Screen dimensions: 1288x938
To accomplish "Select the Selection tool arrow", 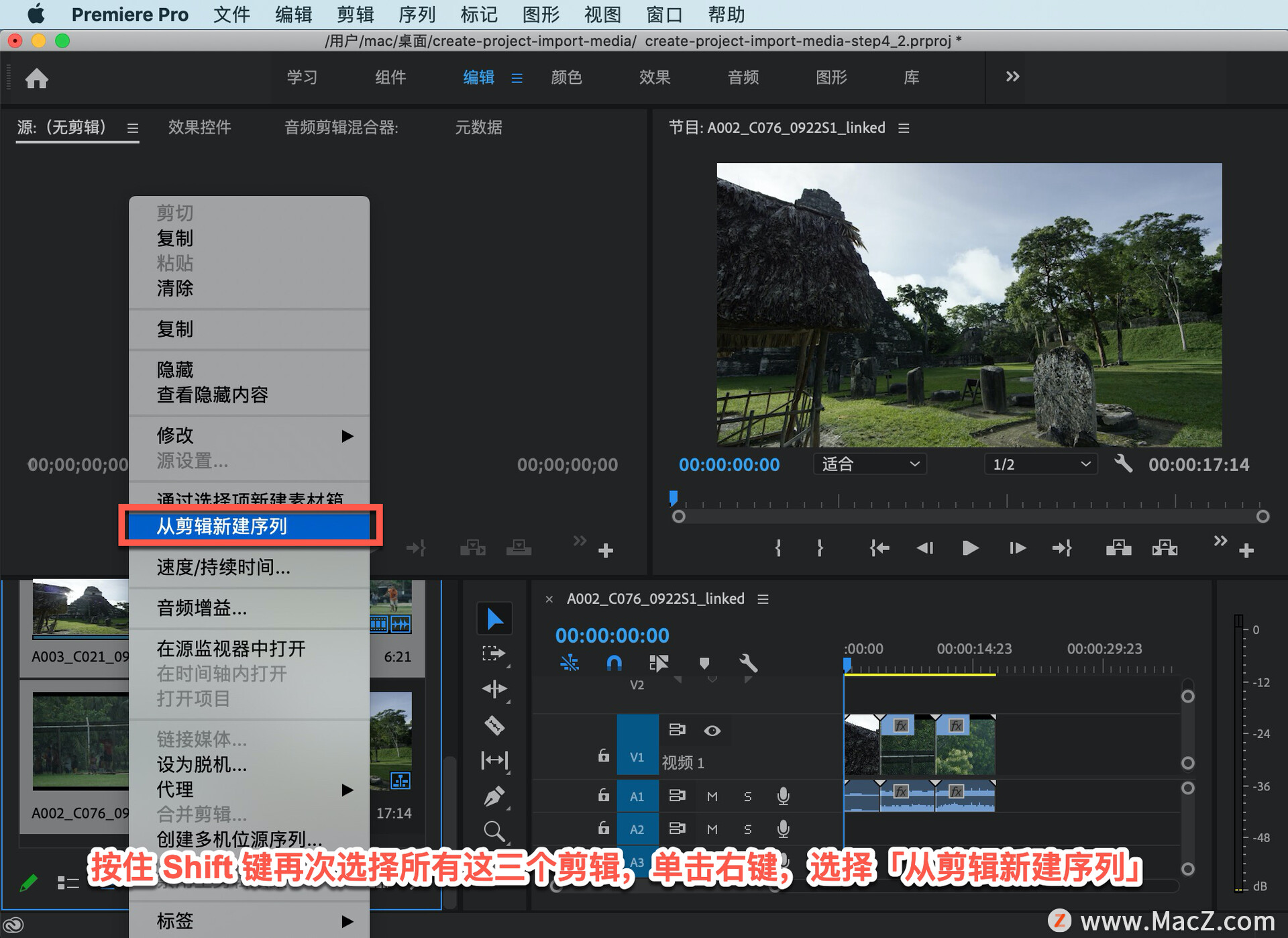I will (x=494, y=619).
